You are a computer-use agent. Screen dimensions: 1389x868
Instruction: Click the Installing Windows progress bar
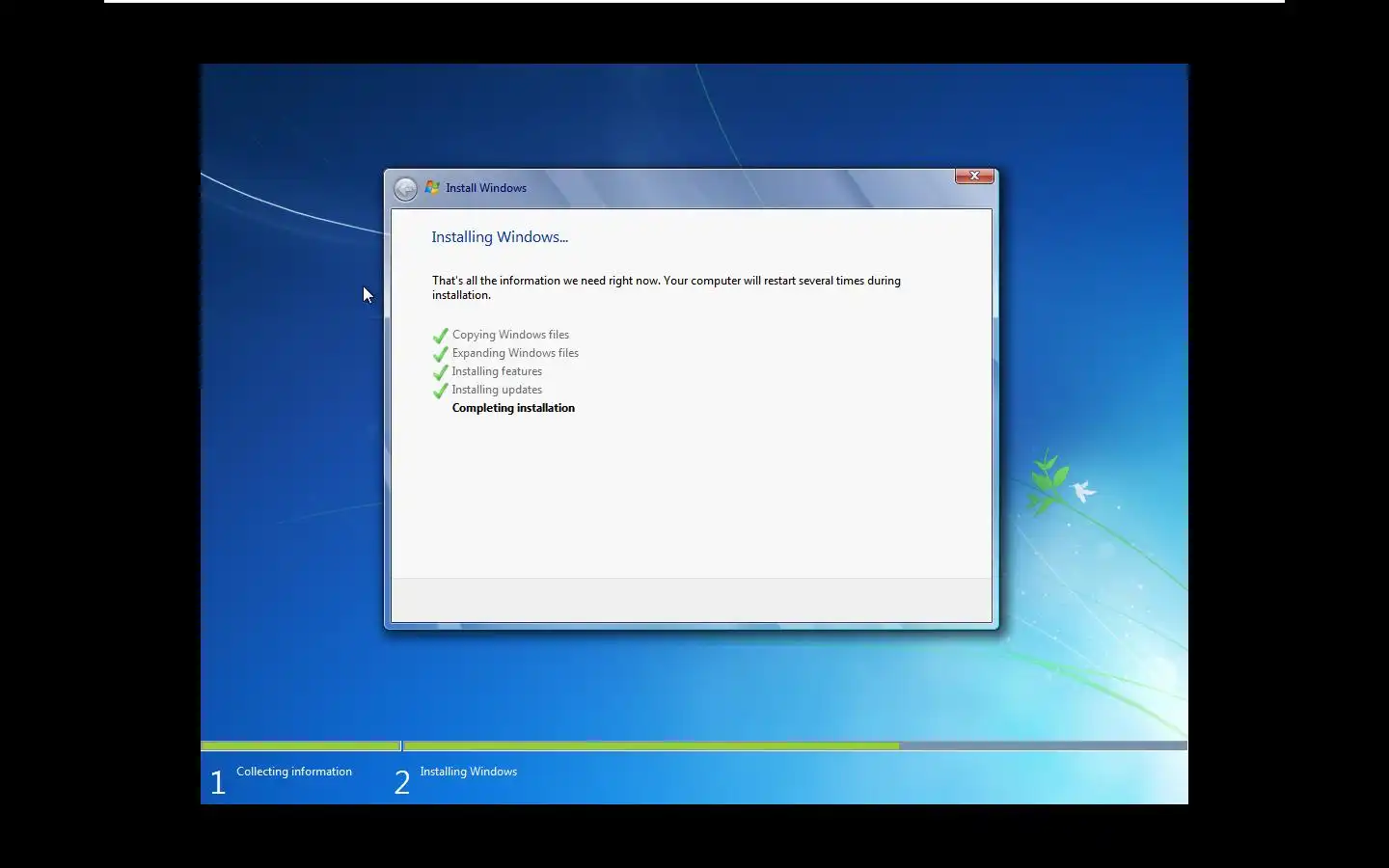[x=796, y=746]
